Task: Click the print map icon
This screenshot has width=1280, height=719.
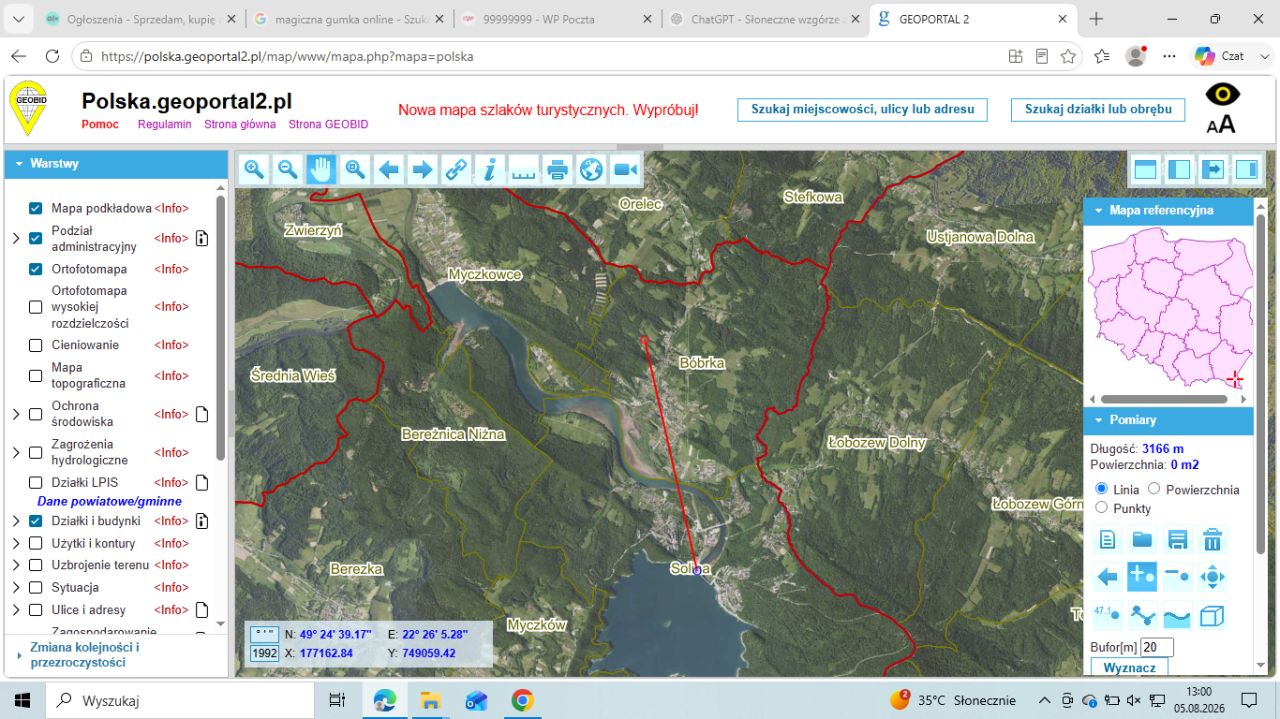Action: [558, 170]
